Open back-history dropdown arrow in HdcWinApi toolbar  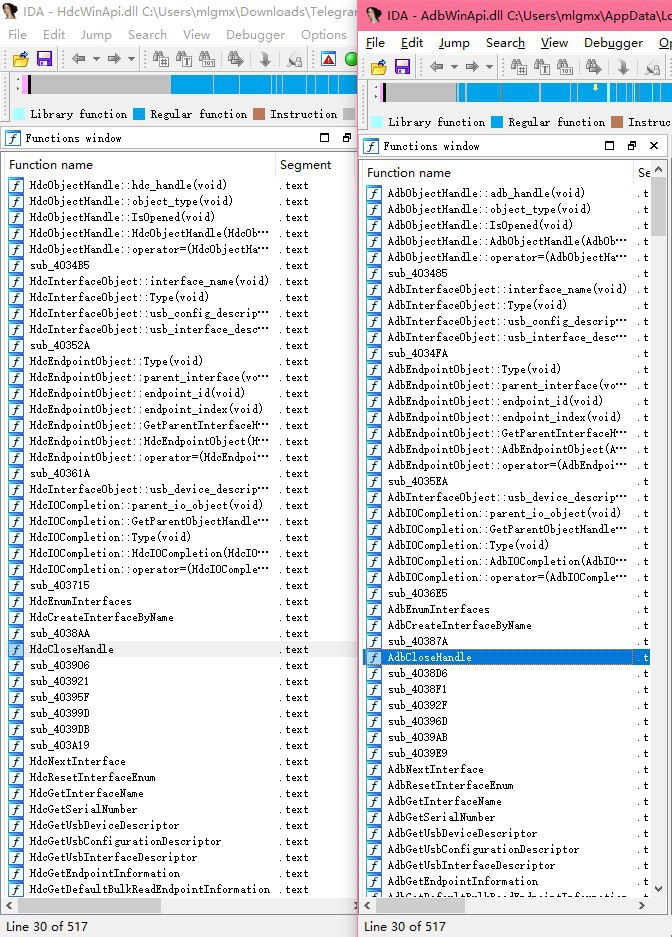96,59
